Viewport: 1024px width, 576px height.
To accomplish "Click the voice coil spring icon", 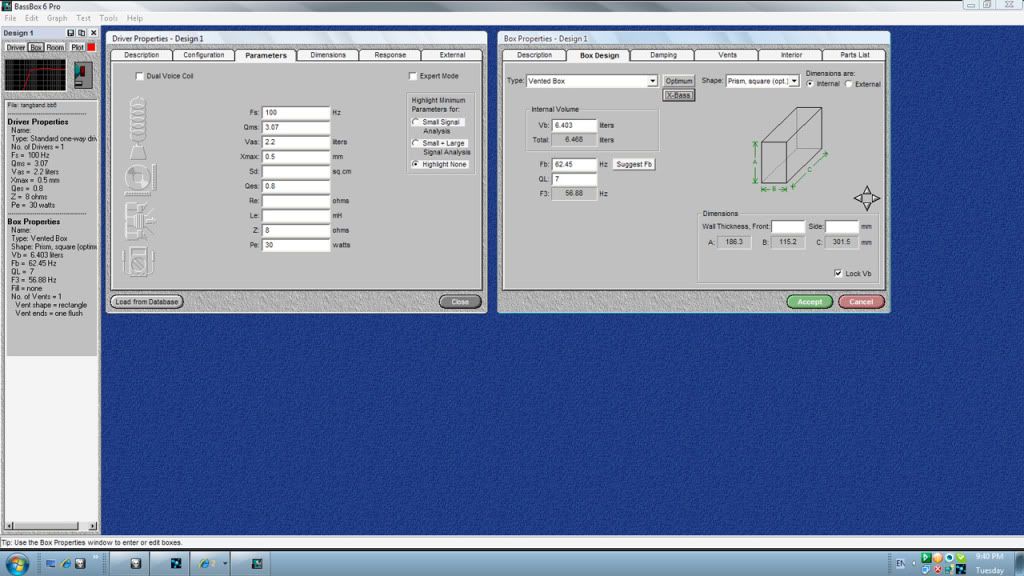I will tap(138, 116).
